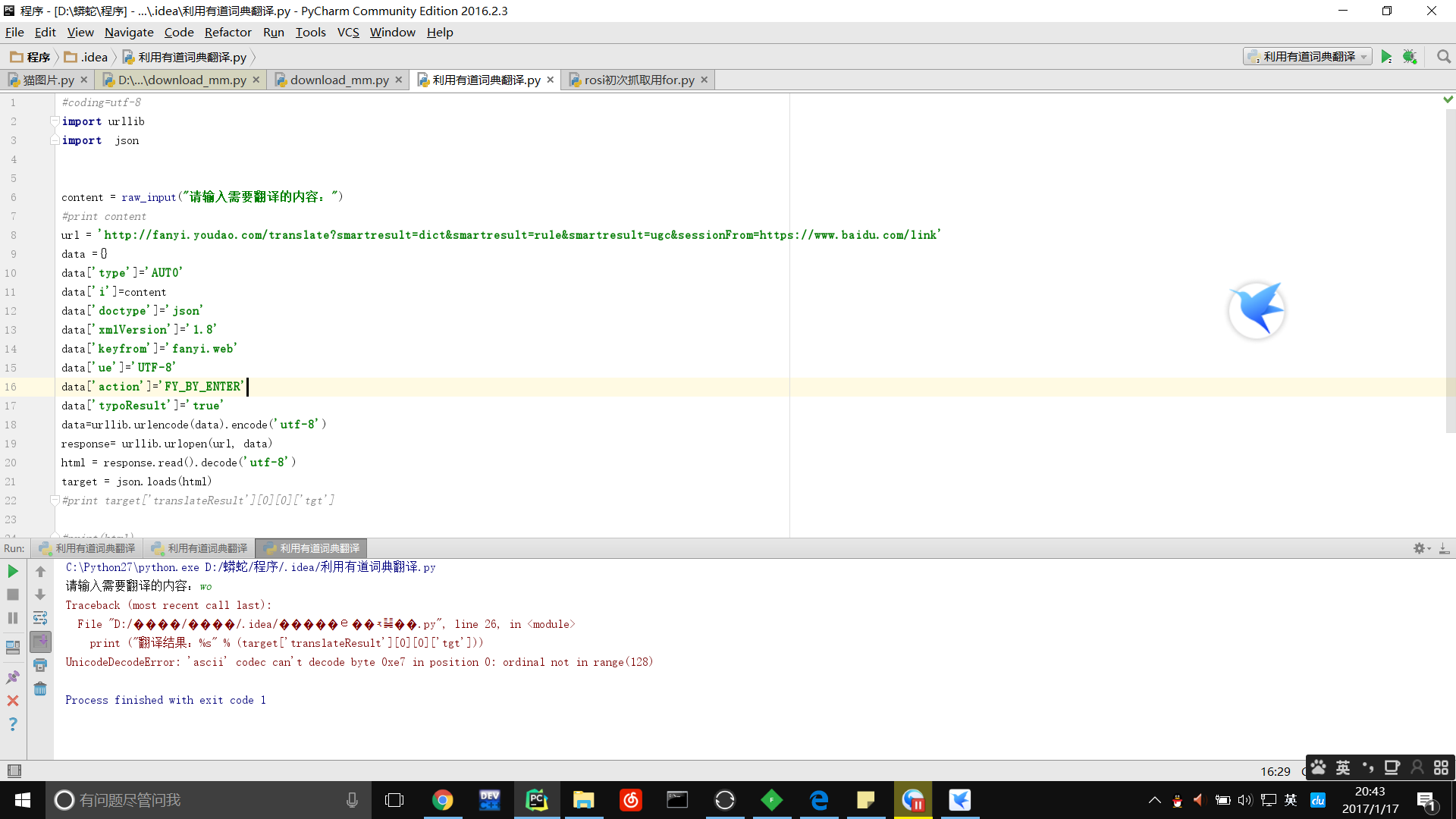1456x819 pixels.
Task: Rerun program with Run panel play icon
Action: (13, 571)
